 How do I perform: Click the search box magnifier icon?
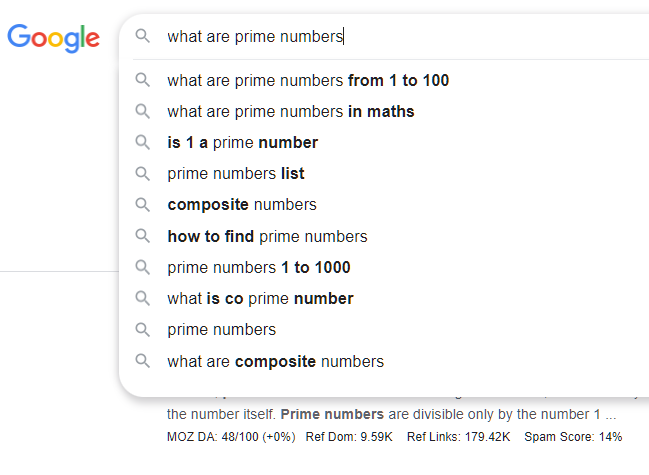[x=143, y=36]
